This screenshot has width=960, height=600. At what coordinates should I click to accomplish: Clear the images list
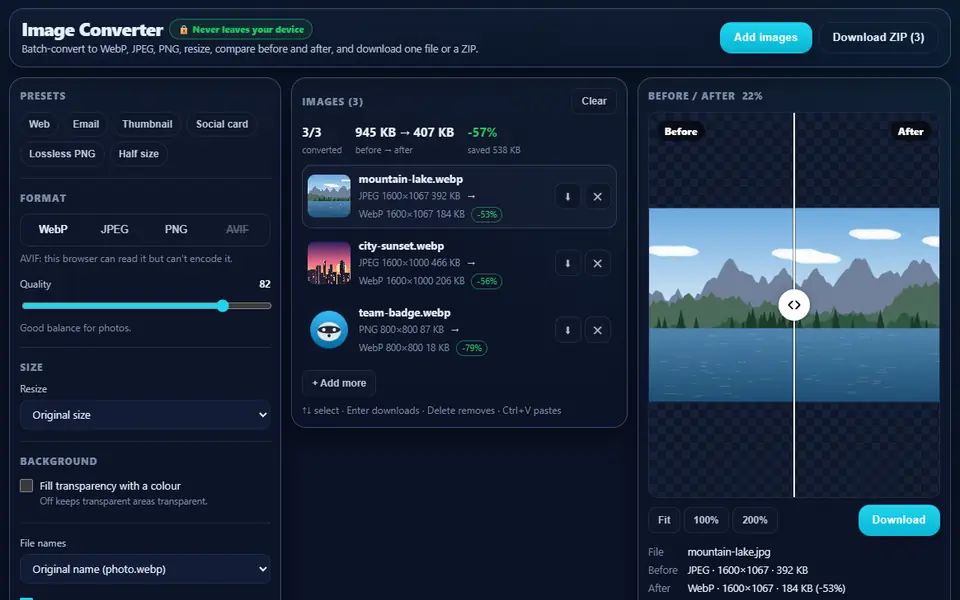click(594, 101)
